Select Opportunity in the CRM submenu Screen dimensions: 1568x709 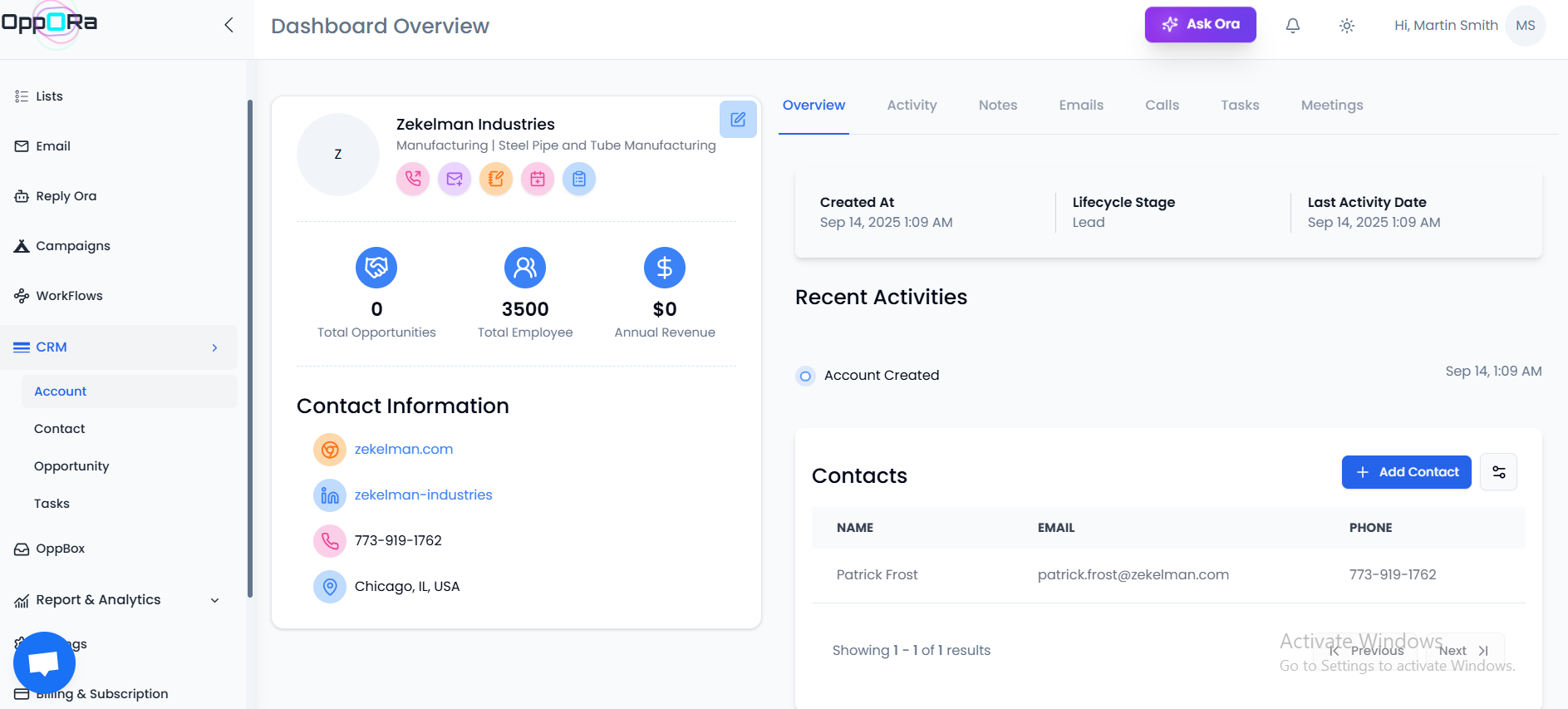click(71, 466)
